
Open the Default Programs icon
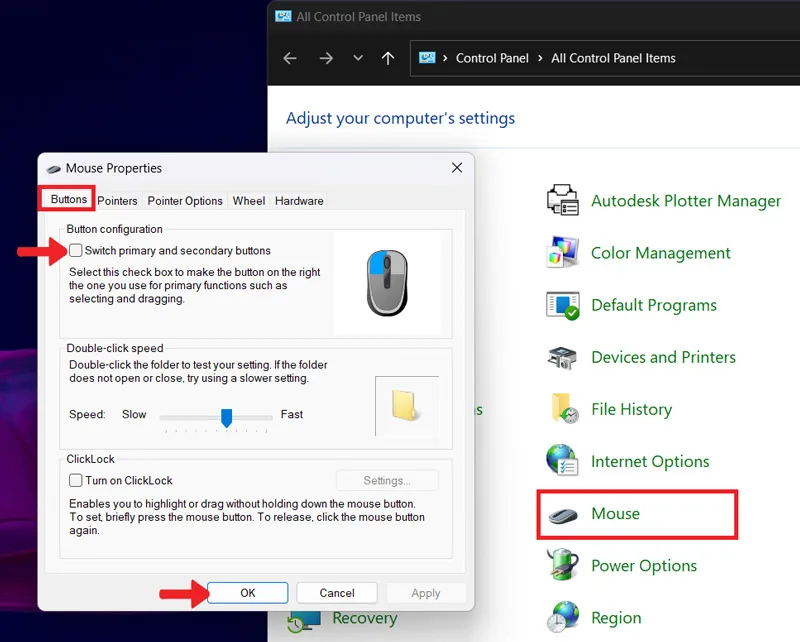click(562, 305)
